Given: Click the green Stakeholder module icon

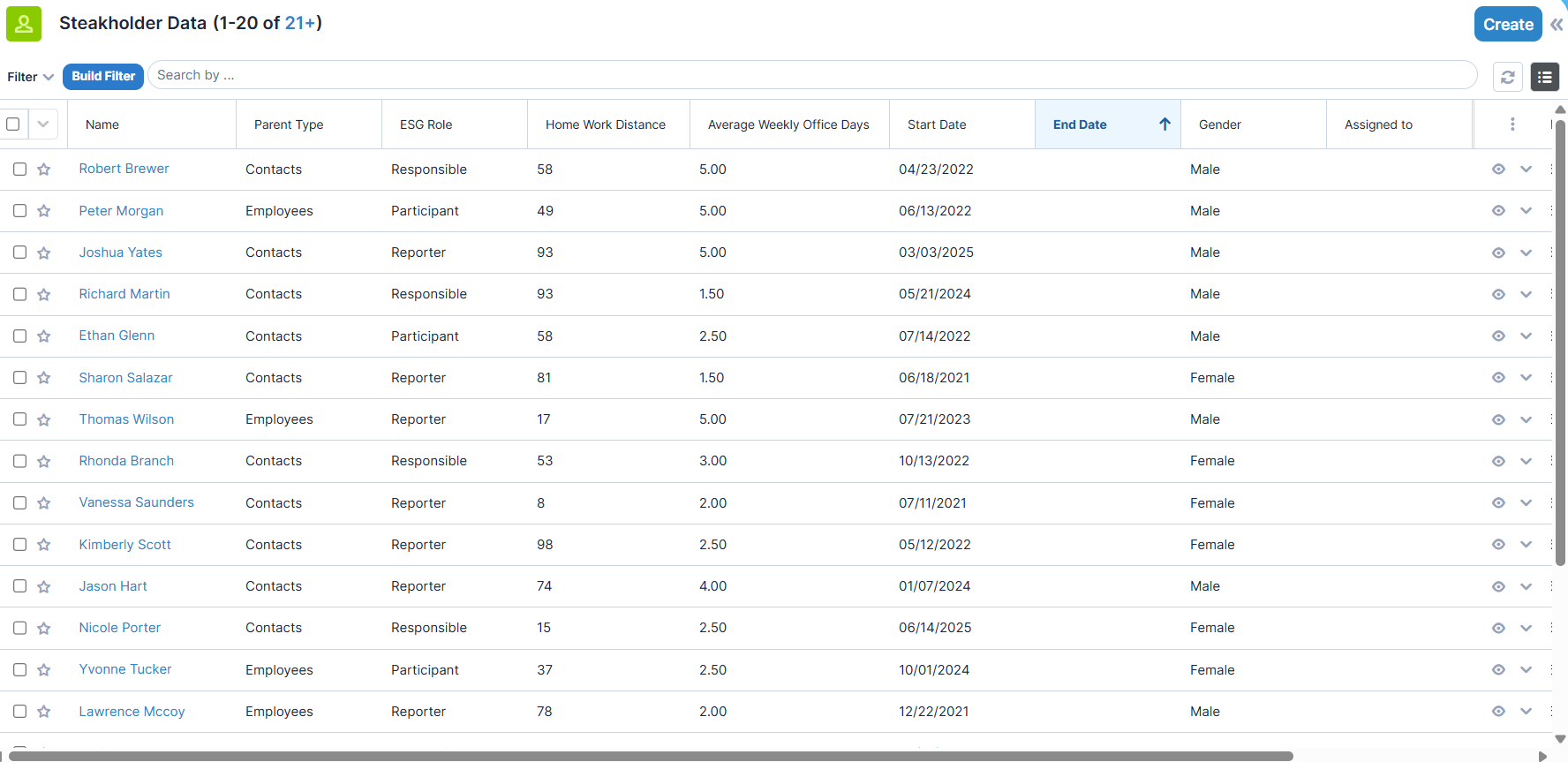Looking at the screenshot, I should 24,24.
